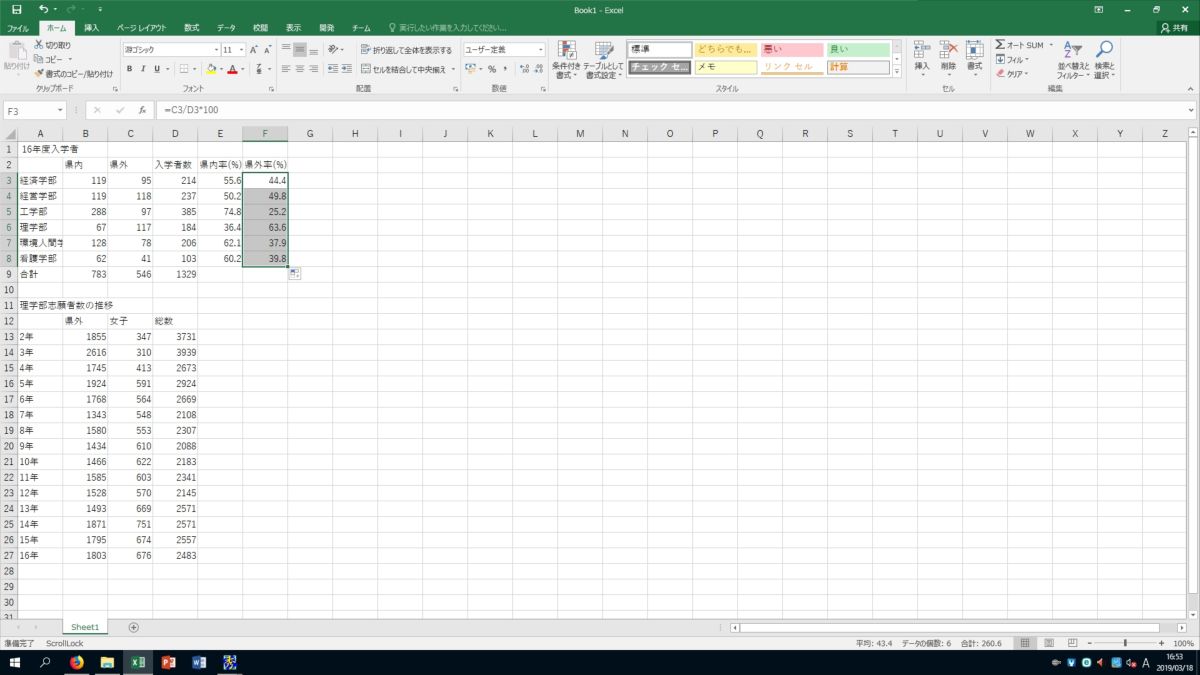Open Word from the taskbar
Viewport: 1200px width, 675px height.
[198, 662]
